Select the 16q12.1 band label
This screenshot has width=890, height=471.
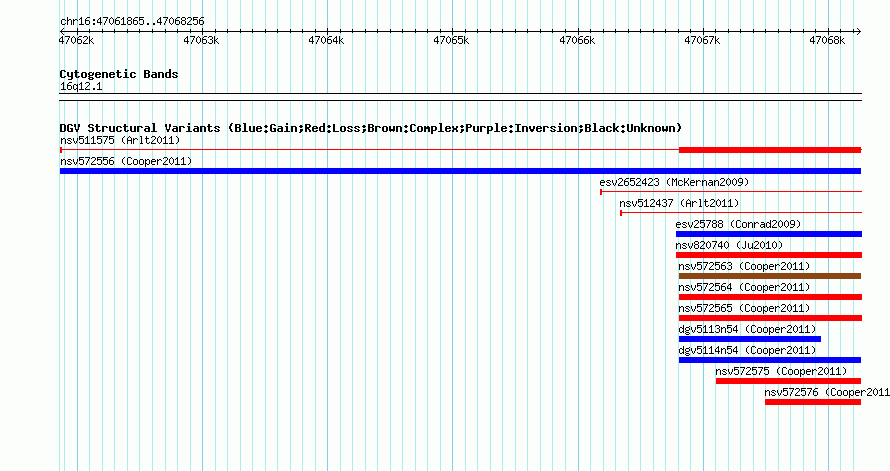tap(81, 87)
